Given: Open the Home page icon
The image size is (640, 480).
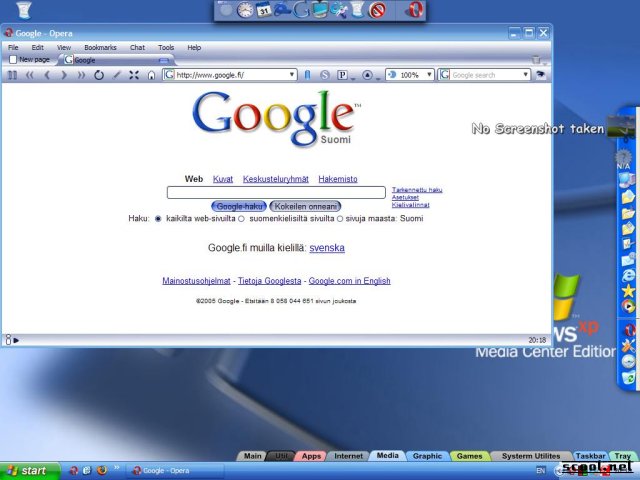Looking at the screenshot, I should [x=151, y=75].
